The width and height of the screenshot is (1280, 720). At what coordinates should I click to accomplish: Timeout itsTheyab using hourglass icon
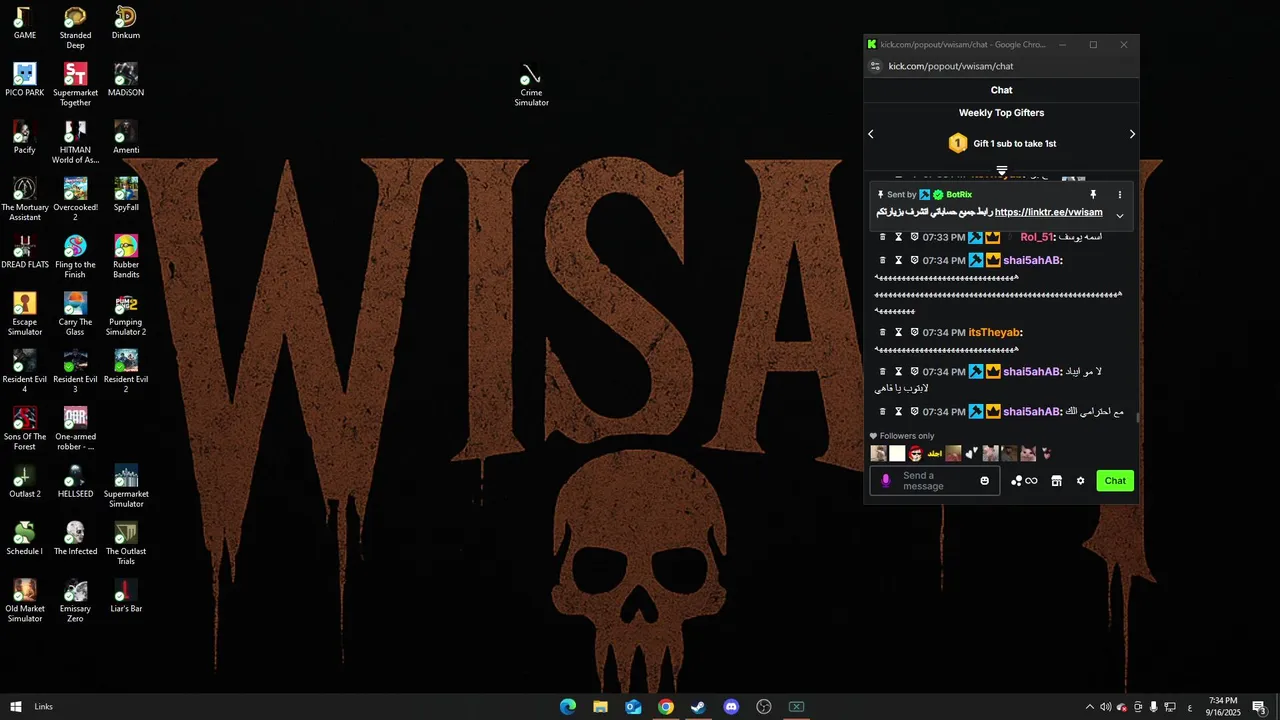click(898, 332)
